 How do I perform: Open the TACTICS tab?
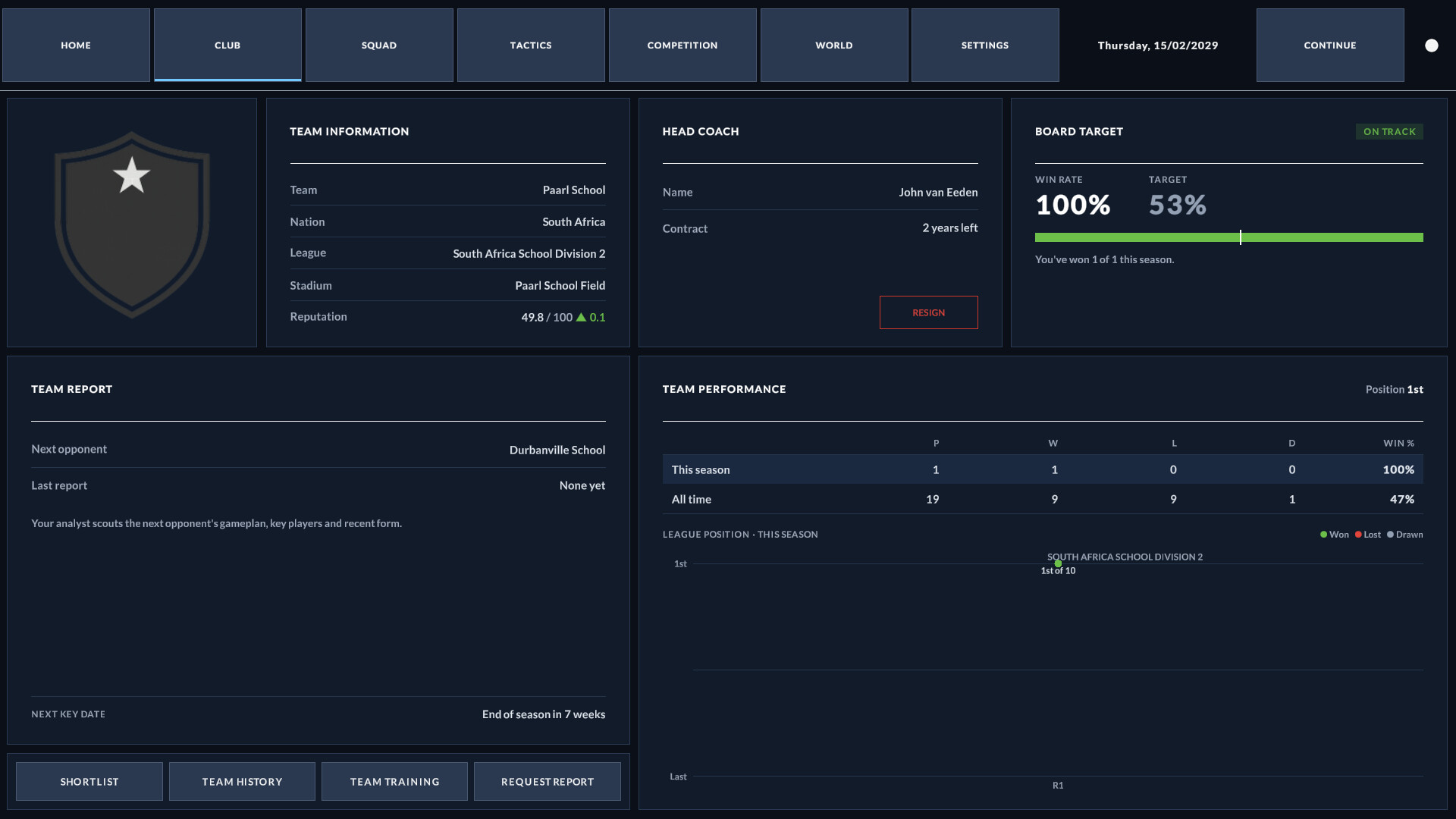pos(531,45)
